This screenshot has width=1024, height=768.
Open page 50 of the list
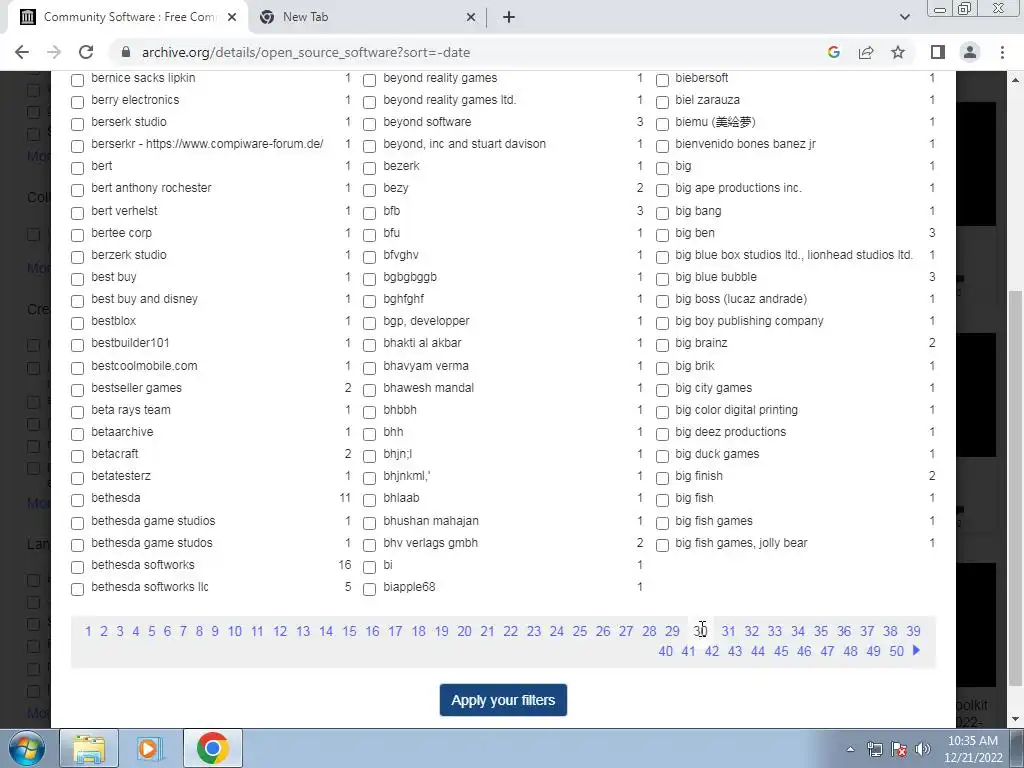(x=897, y=651)
